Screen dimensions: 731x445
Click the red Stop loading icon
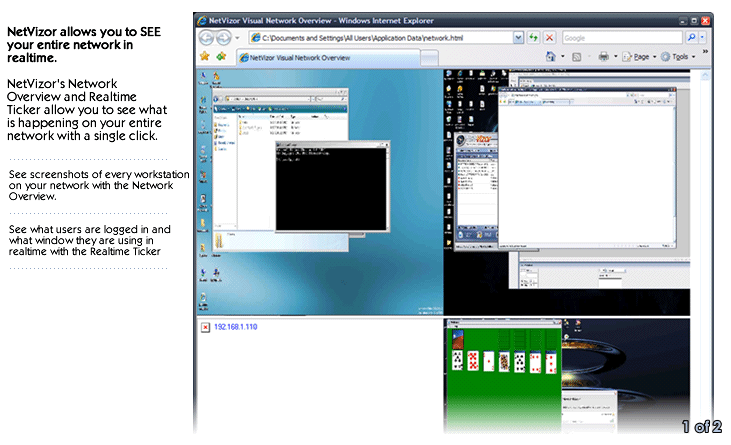pyautogui.click(x=549, y=37)
